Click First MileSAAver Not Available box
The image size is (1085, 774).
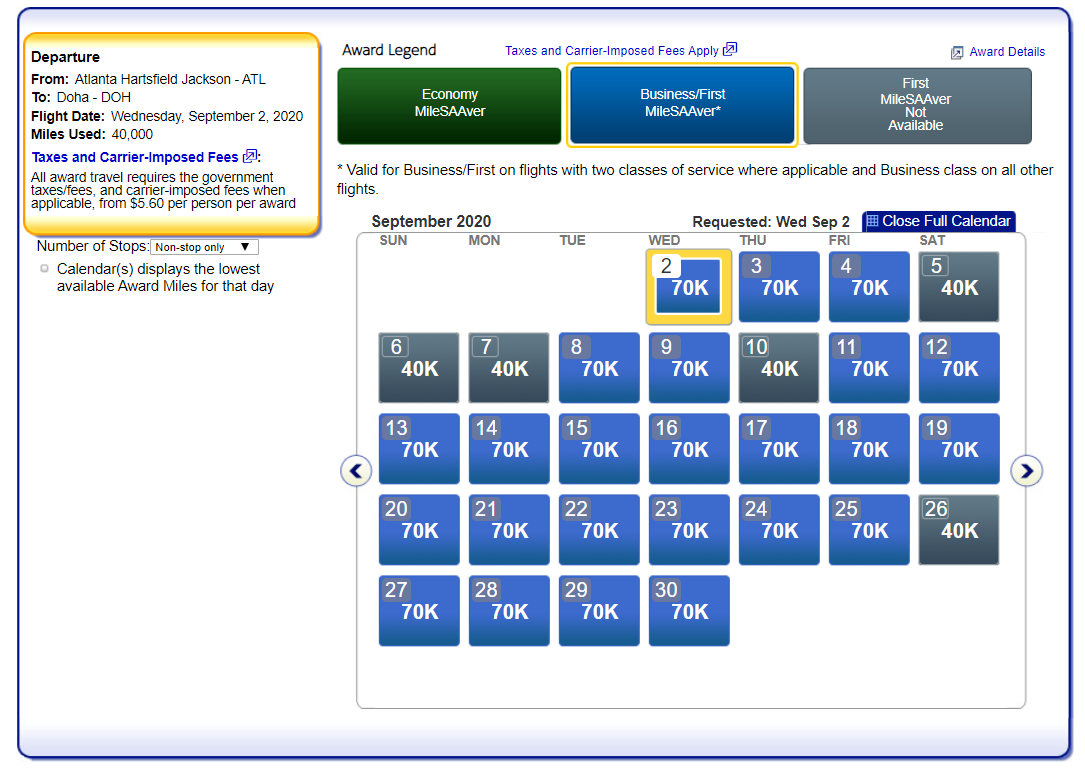pyautogui.click(x=916, y=106)
